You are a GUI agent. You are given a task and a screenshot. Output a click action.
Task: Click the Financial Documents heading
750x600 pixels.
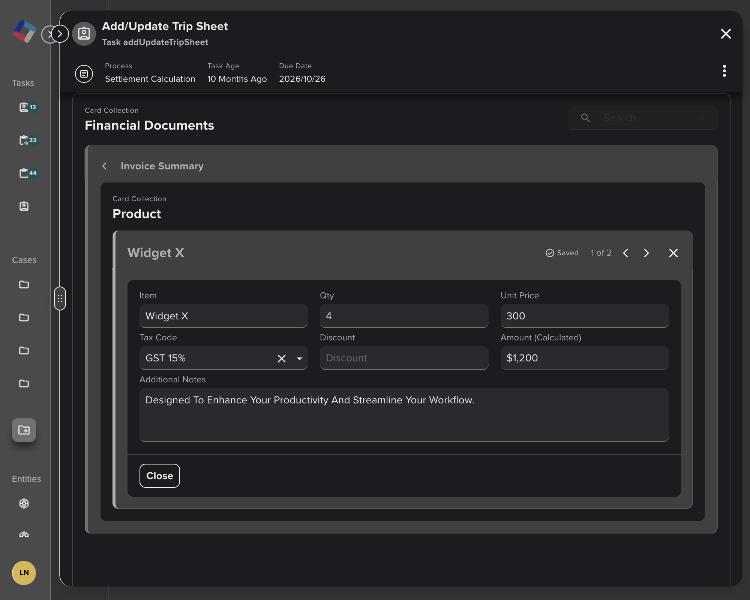(149, 125)
